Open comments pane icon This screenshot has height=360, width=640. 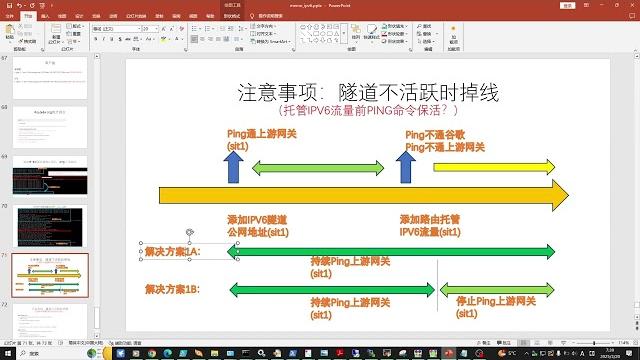(632, 16)
